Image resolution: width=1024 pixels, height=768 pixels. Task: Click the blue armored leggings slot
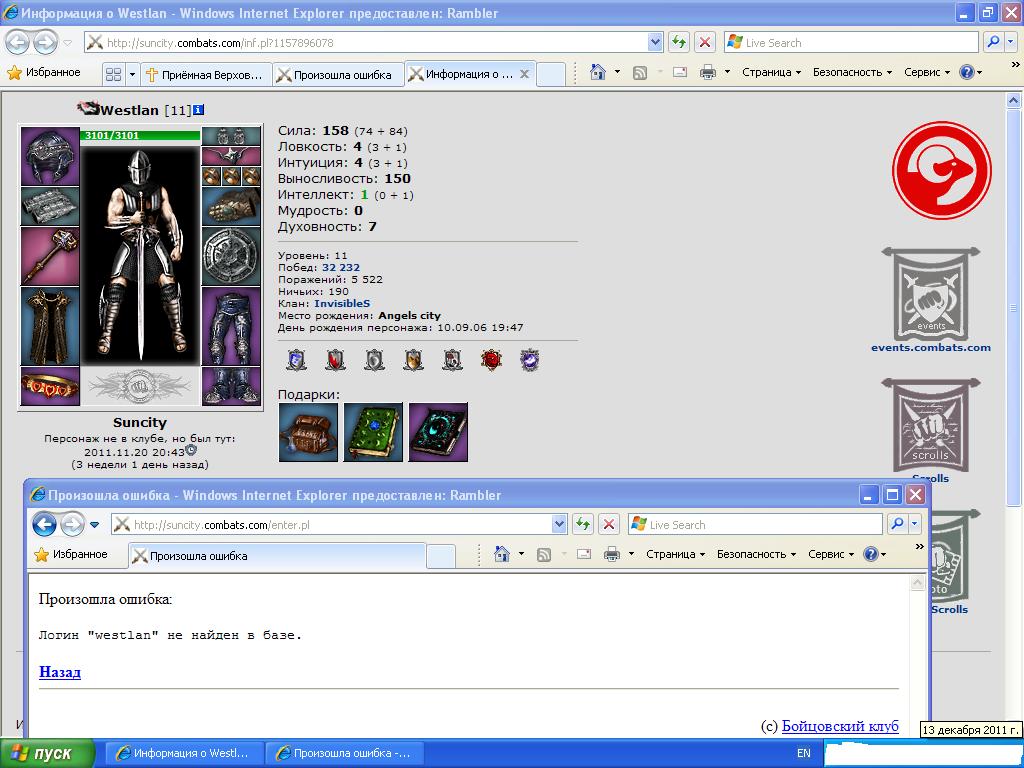(231, 326)
